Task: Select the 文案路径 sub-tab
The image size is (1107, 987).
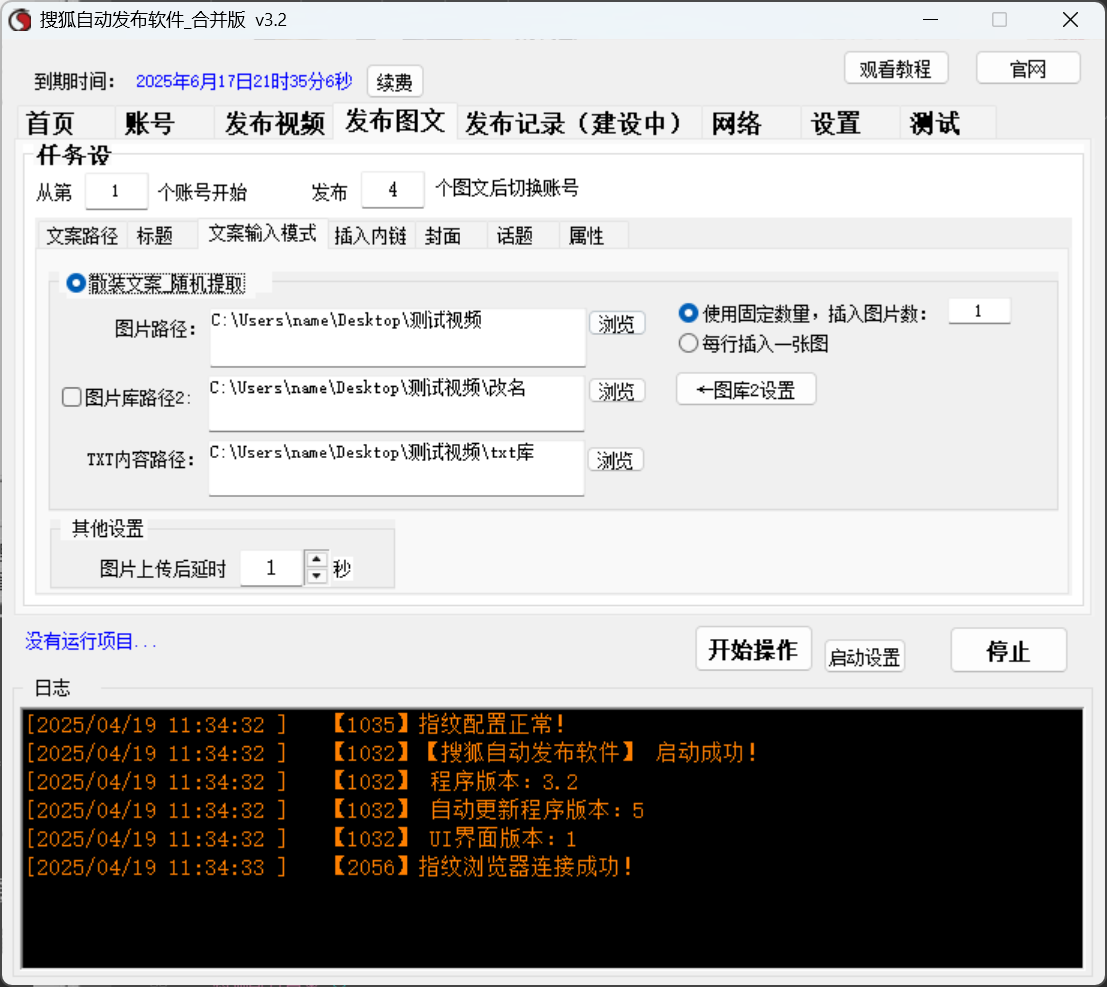Action: (82, 235)
